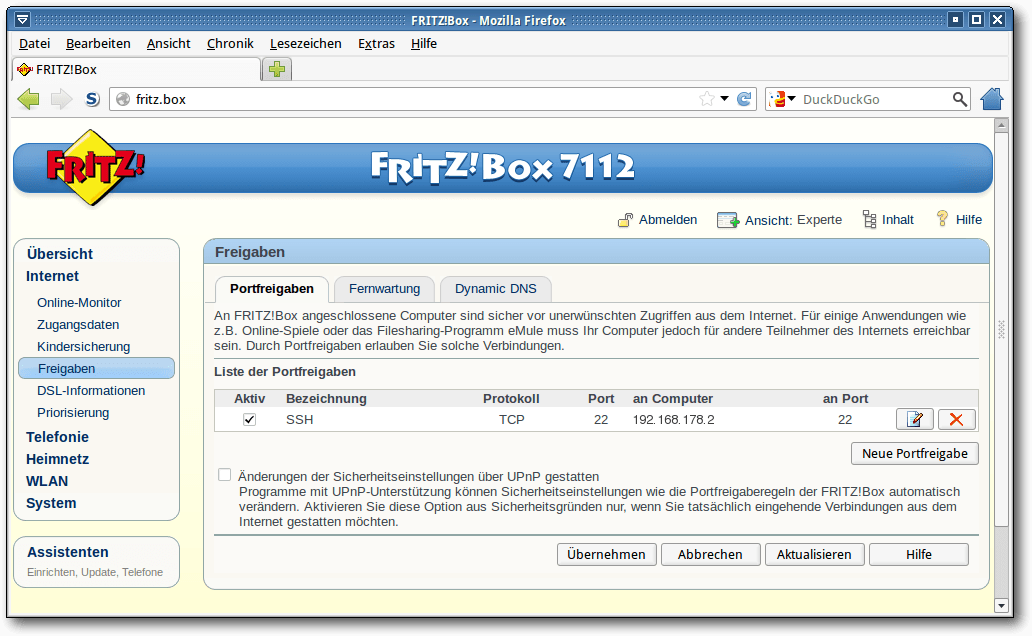Switch to the Fernwartung tab
The height and width of the screenshot is (636, 1032).
click(x=384, y=289)
